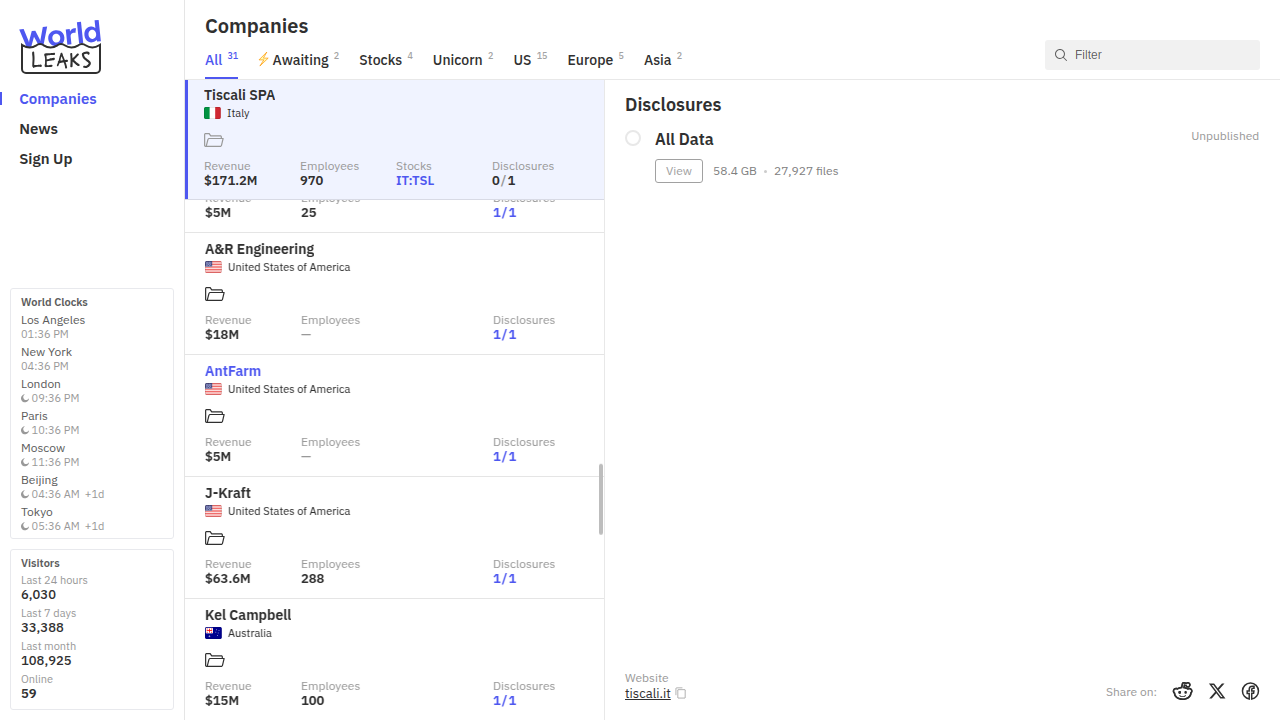The height and width of the screenshot is (720, 1280).
Task: Click the Disclosures heading
Action: click(673, 105)
